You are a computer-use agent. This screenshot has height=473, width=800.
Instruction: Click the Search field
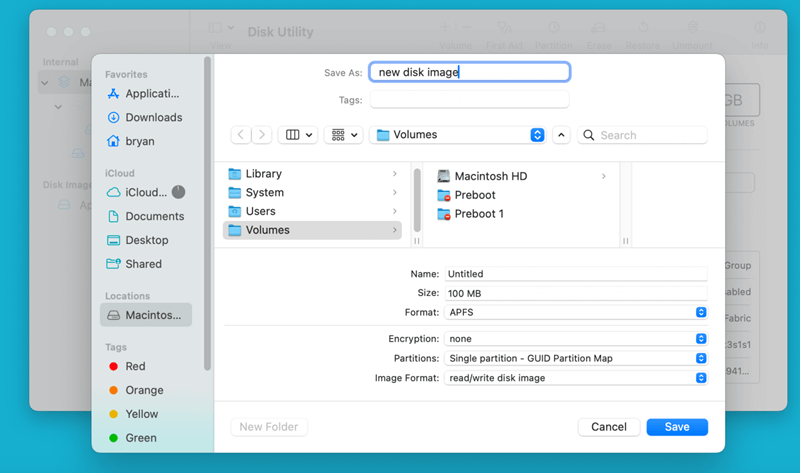pos(642,135)
